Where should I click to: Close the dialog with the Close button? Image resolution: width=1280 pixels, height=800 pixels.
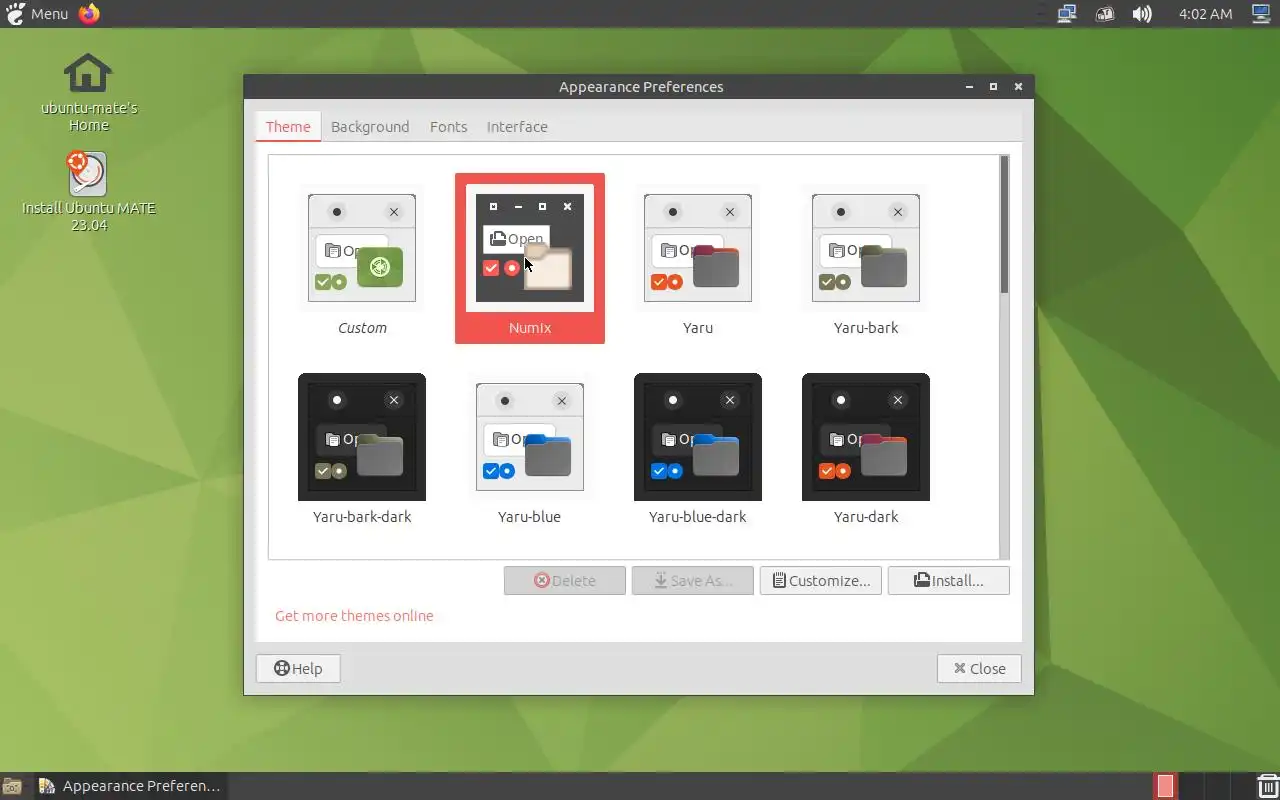[x=979, y=669]
